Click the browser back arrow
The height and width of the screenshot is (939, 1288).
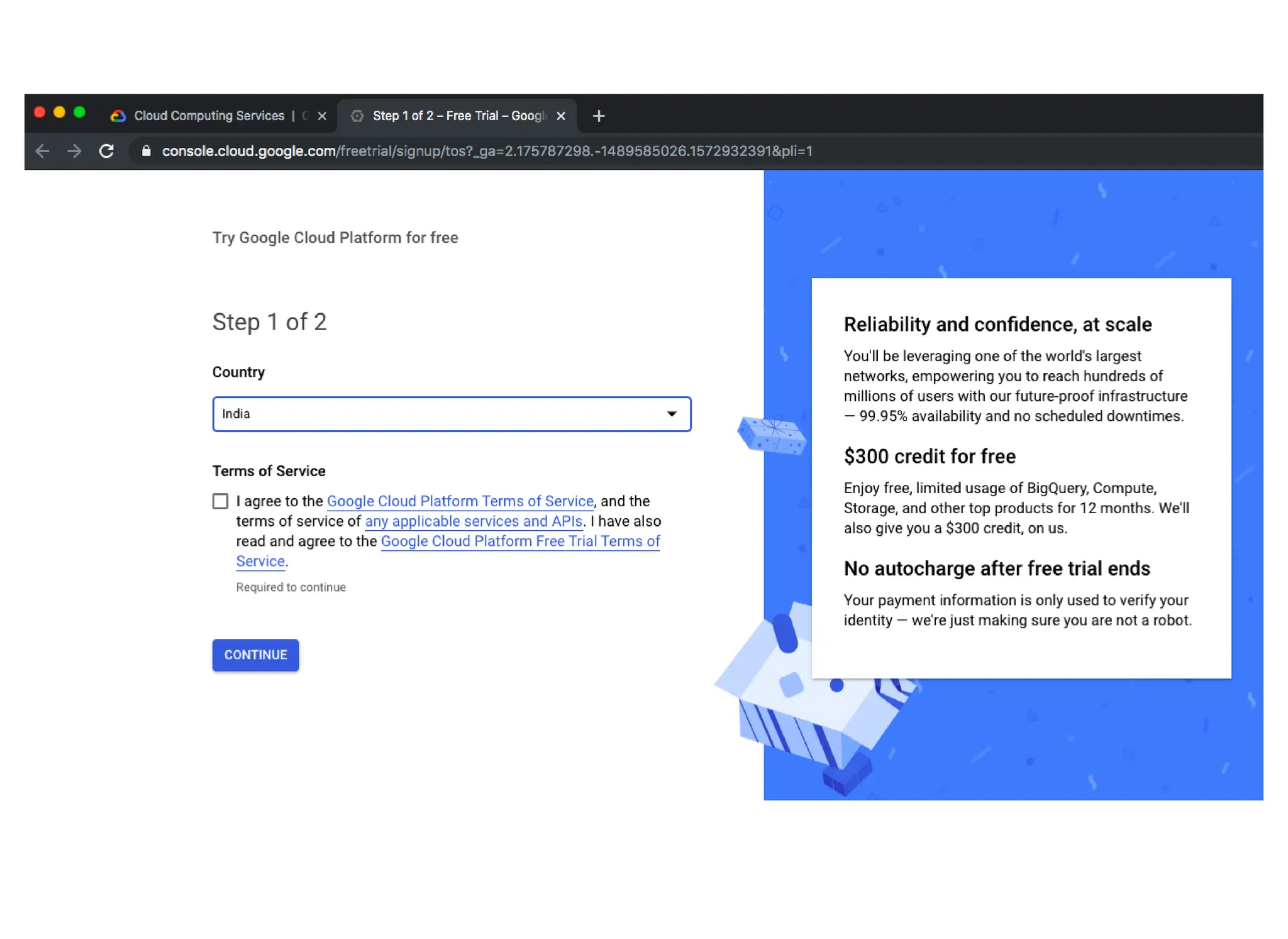[x=42, y=151]
